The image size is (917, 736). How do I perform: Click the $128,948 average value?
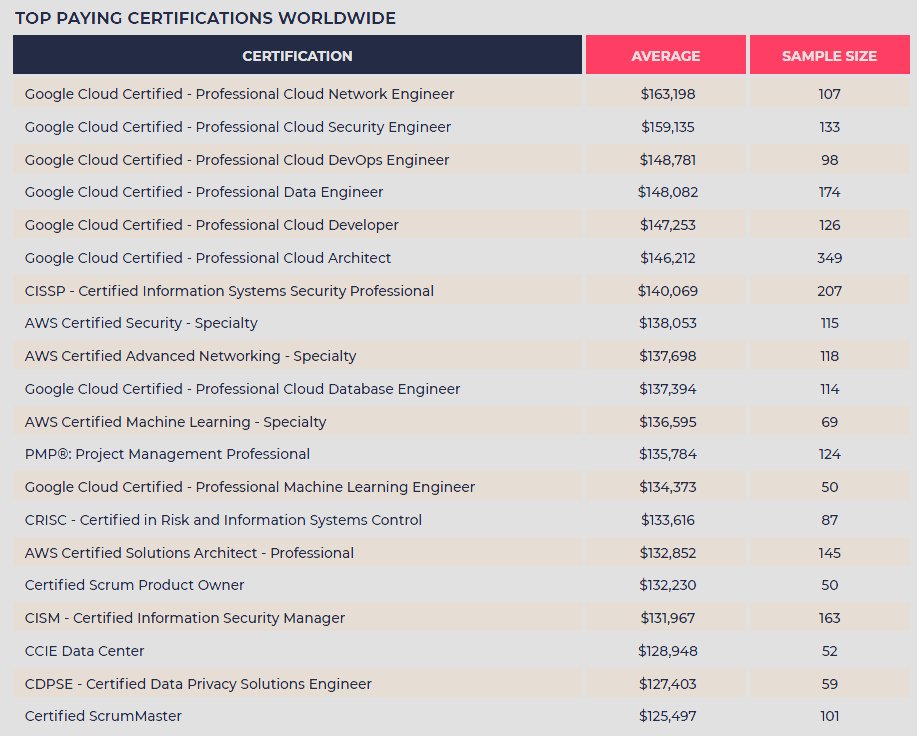[667, 651]
